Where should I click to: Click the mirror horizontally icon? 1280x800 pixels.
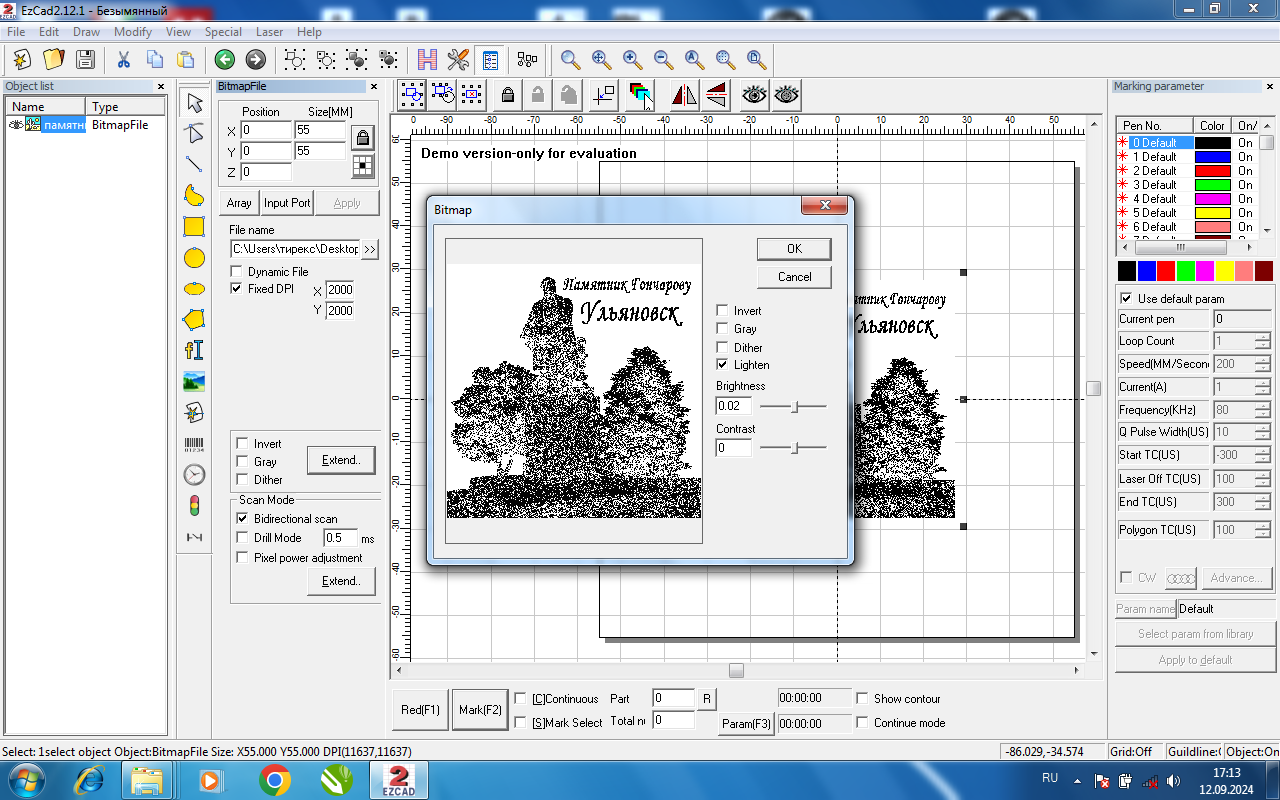(x=684, y=95)
